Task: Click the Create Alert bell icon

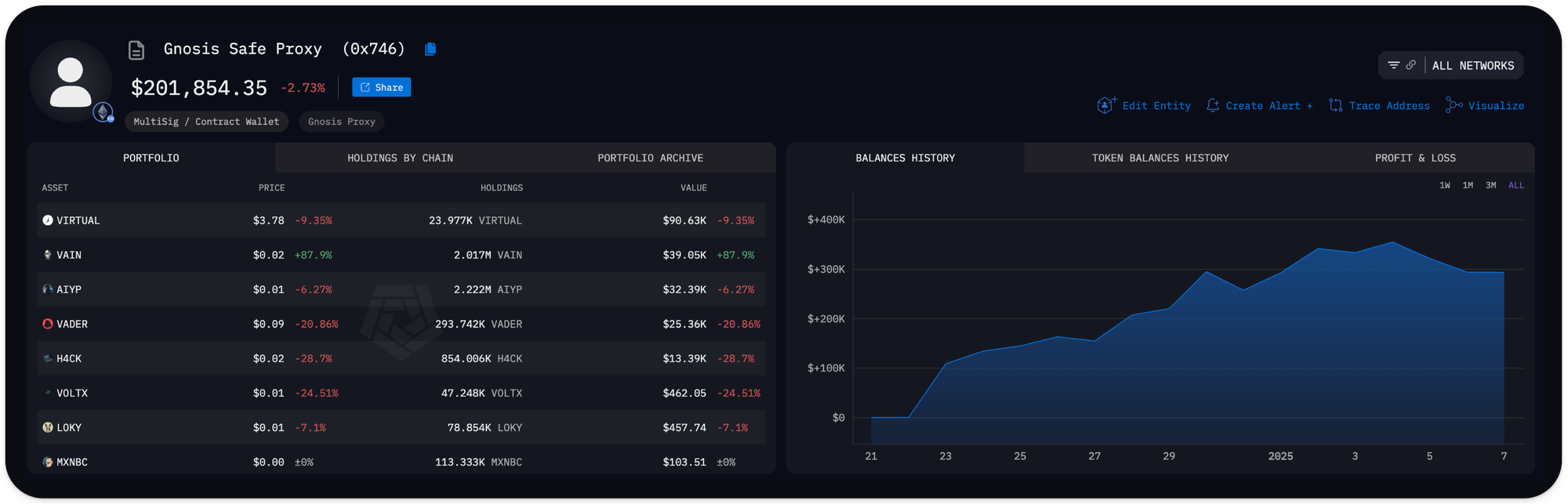Action: coord(1213,105)
